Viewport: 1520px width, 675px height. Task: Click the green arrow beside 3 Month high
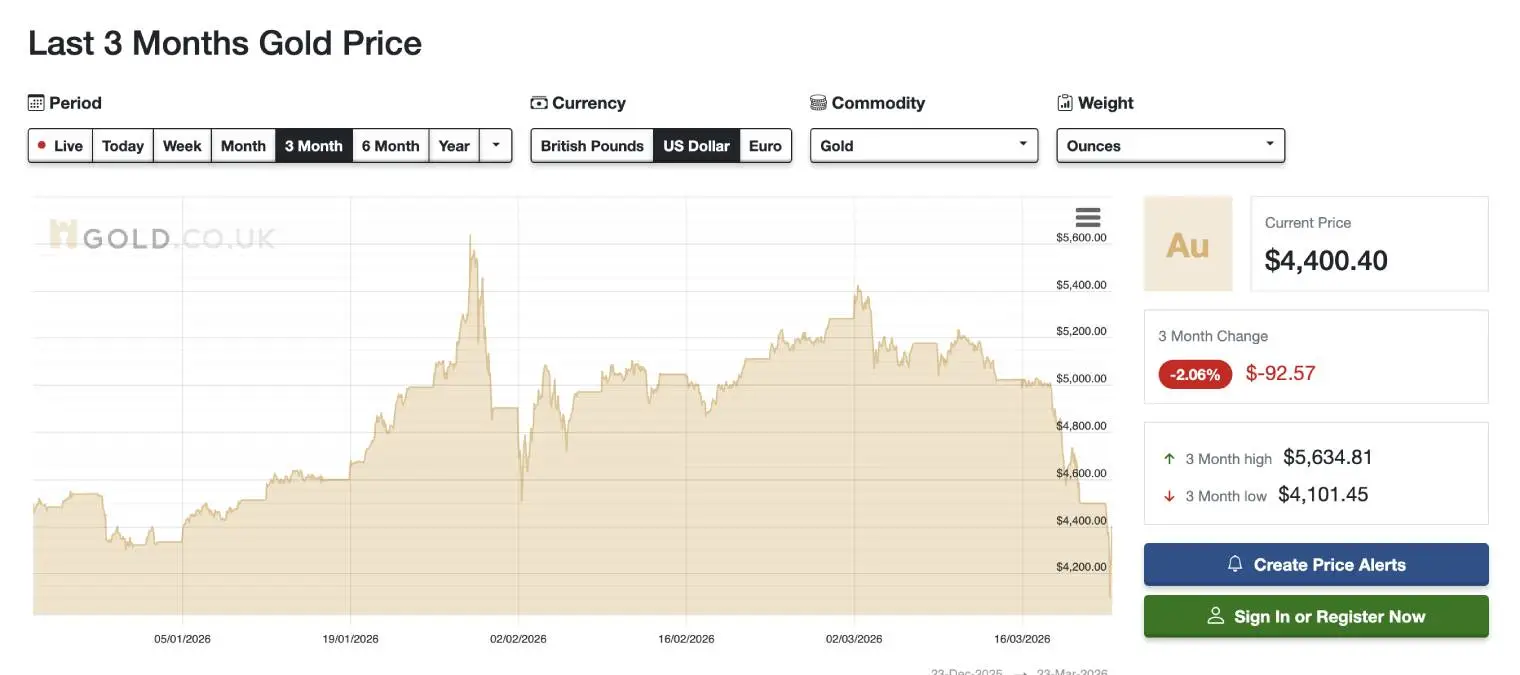pos(1168,458)
